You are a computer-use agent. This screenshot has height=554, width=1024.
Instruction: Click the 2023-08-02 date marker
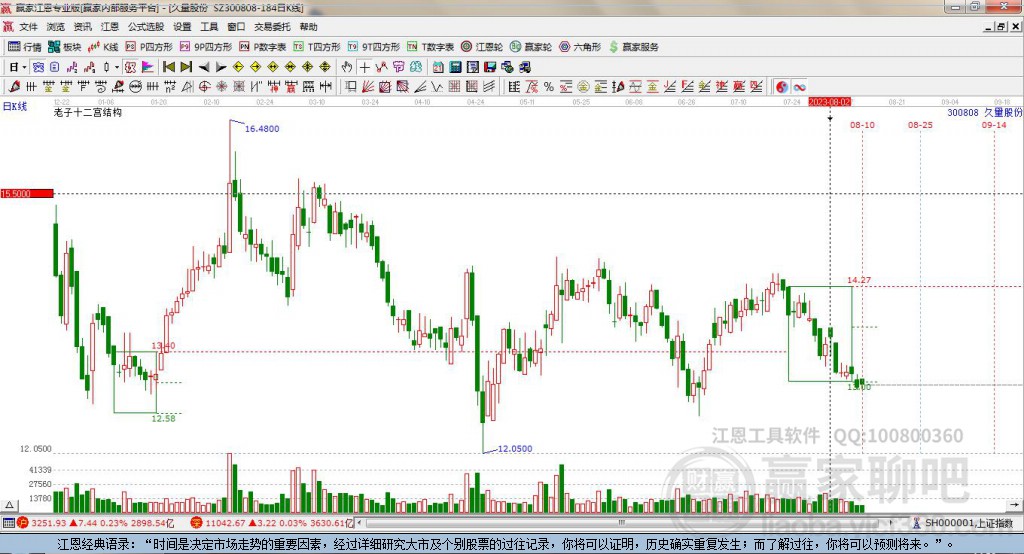coord(829,102)
